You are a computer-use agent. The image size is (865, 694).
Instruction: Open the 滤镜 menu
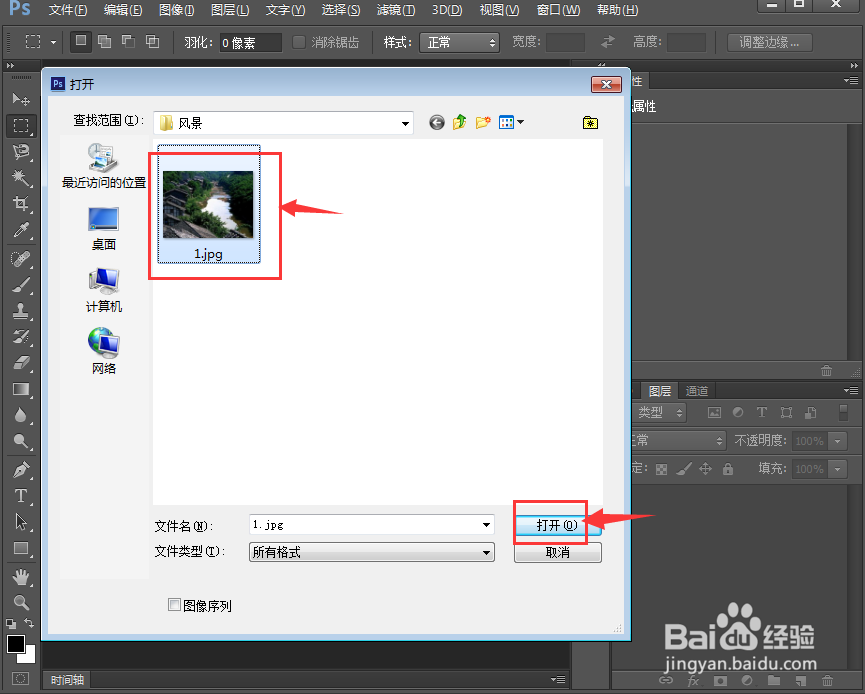coord(396,10)
